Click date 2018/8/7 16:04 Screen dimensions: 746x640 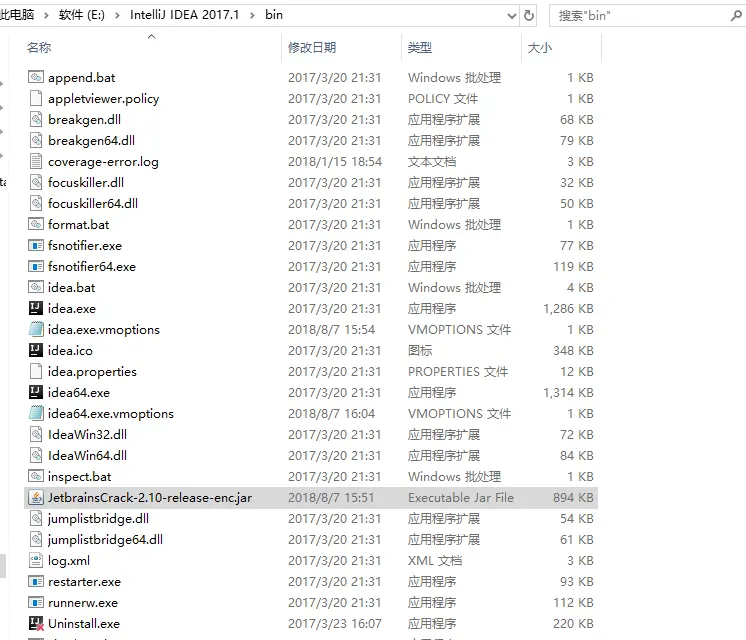(332, 413)
